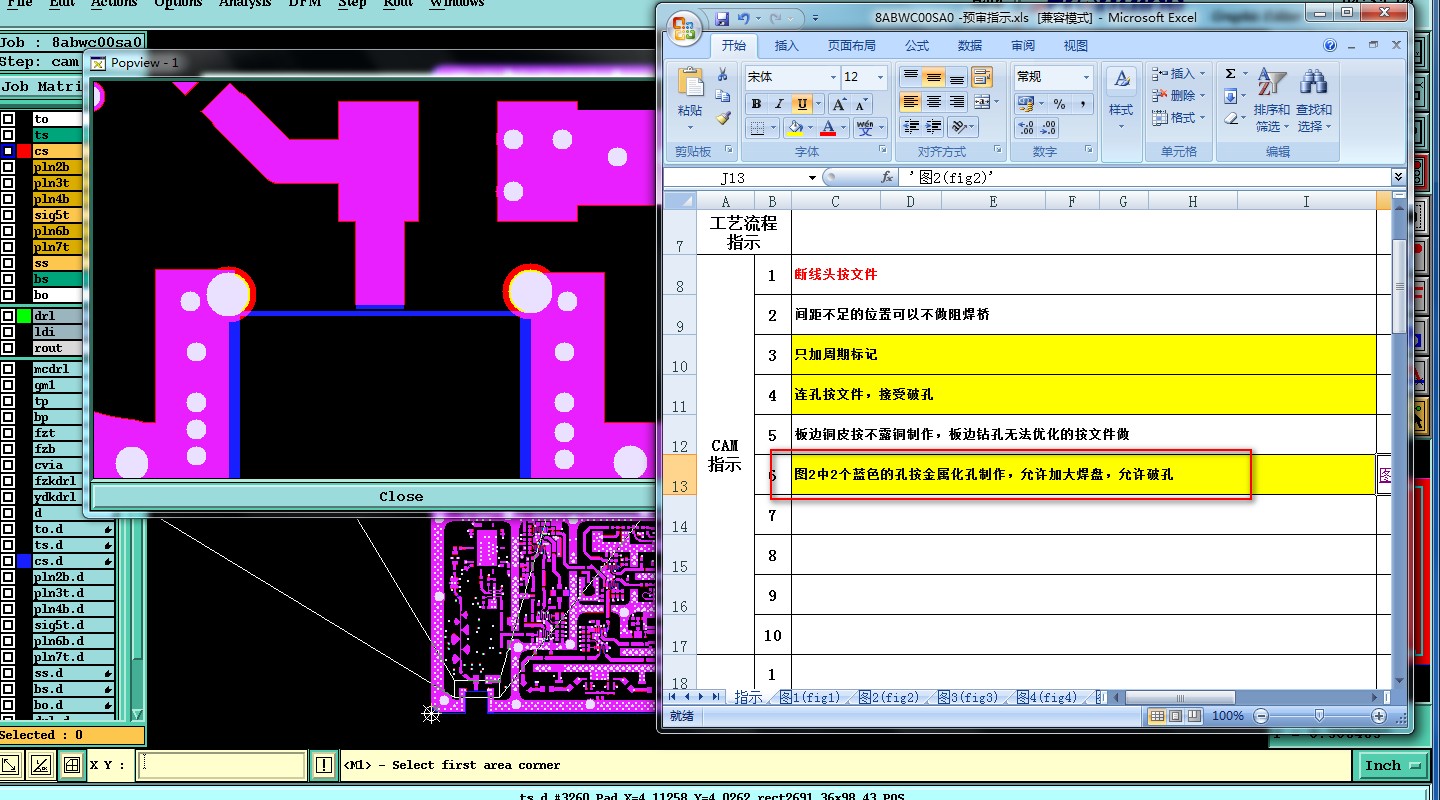1440x800 pixels.
Task: Click the Excel zoom-out minus button
Action: pyautogui.click(x=1260, y=716)
